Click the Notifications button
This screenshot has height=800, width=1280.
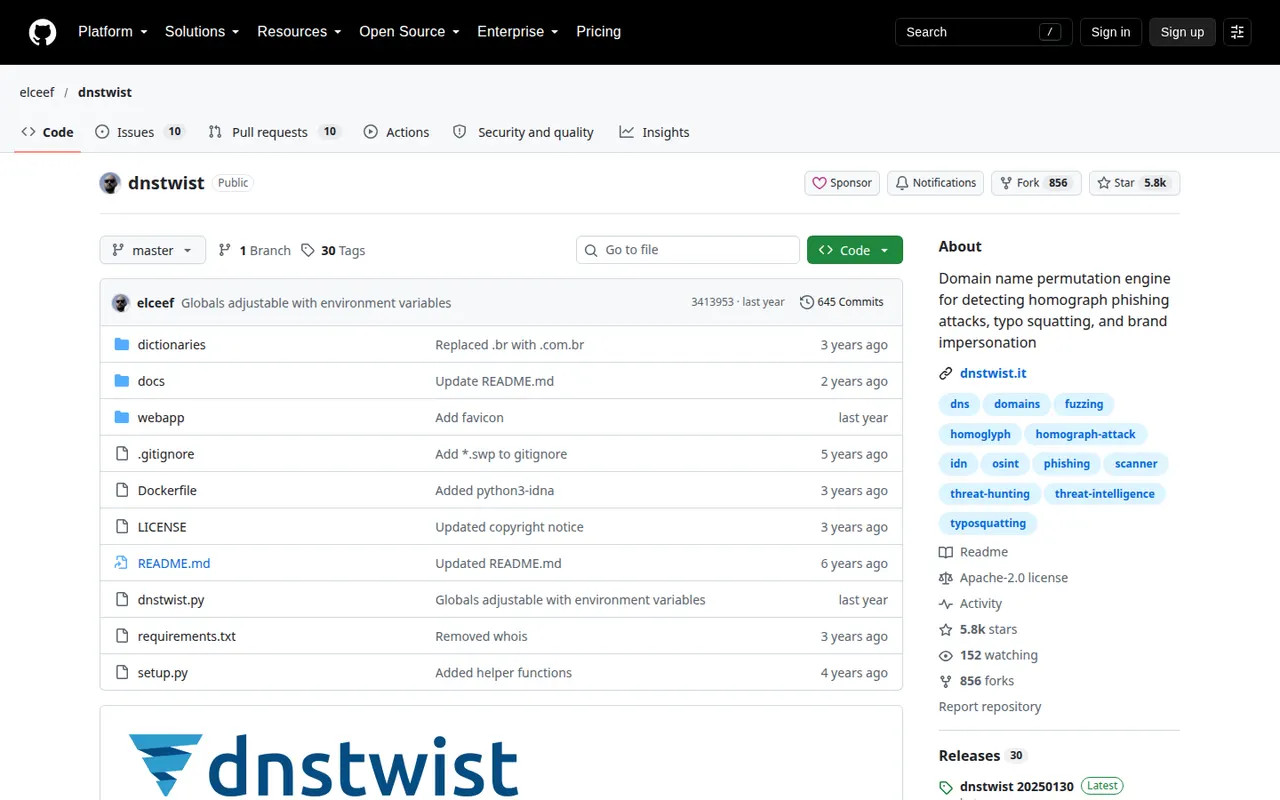pos(935,183)
